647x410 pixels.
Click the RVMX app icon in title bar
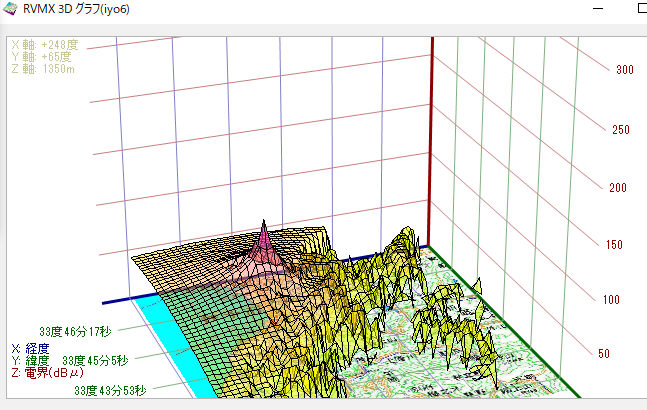10,9
